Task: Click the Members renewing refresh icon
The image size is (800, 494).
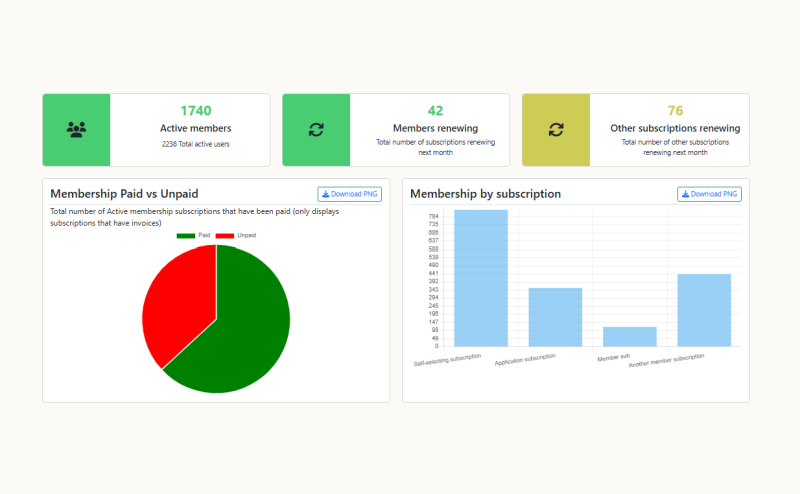Action: (x=316, y=130)
